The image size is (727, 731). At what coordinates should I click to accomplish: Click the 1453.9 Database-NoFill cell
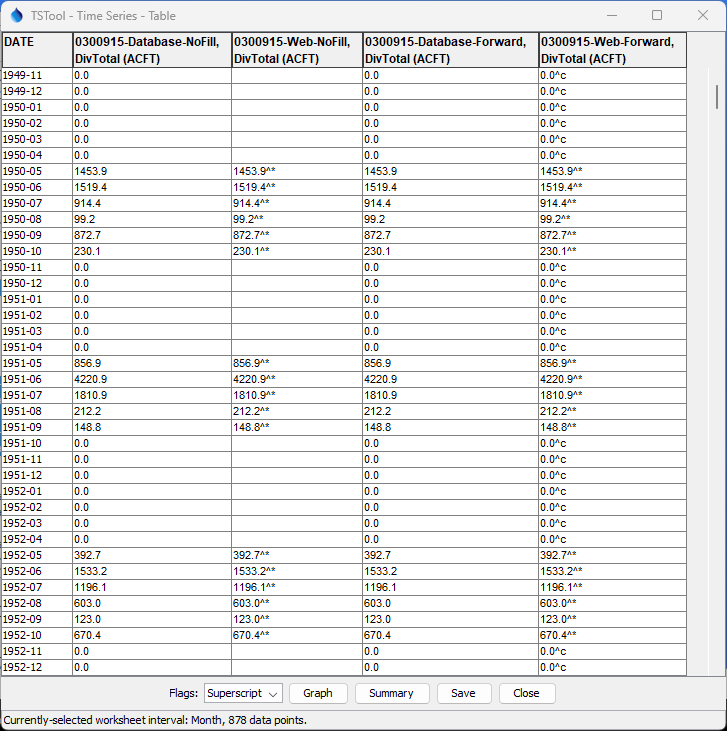[x=152, y=172]
